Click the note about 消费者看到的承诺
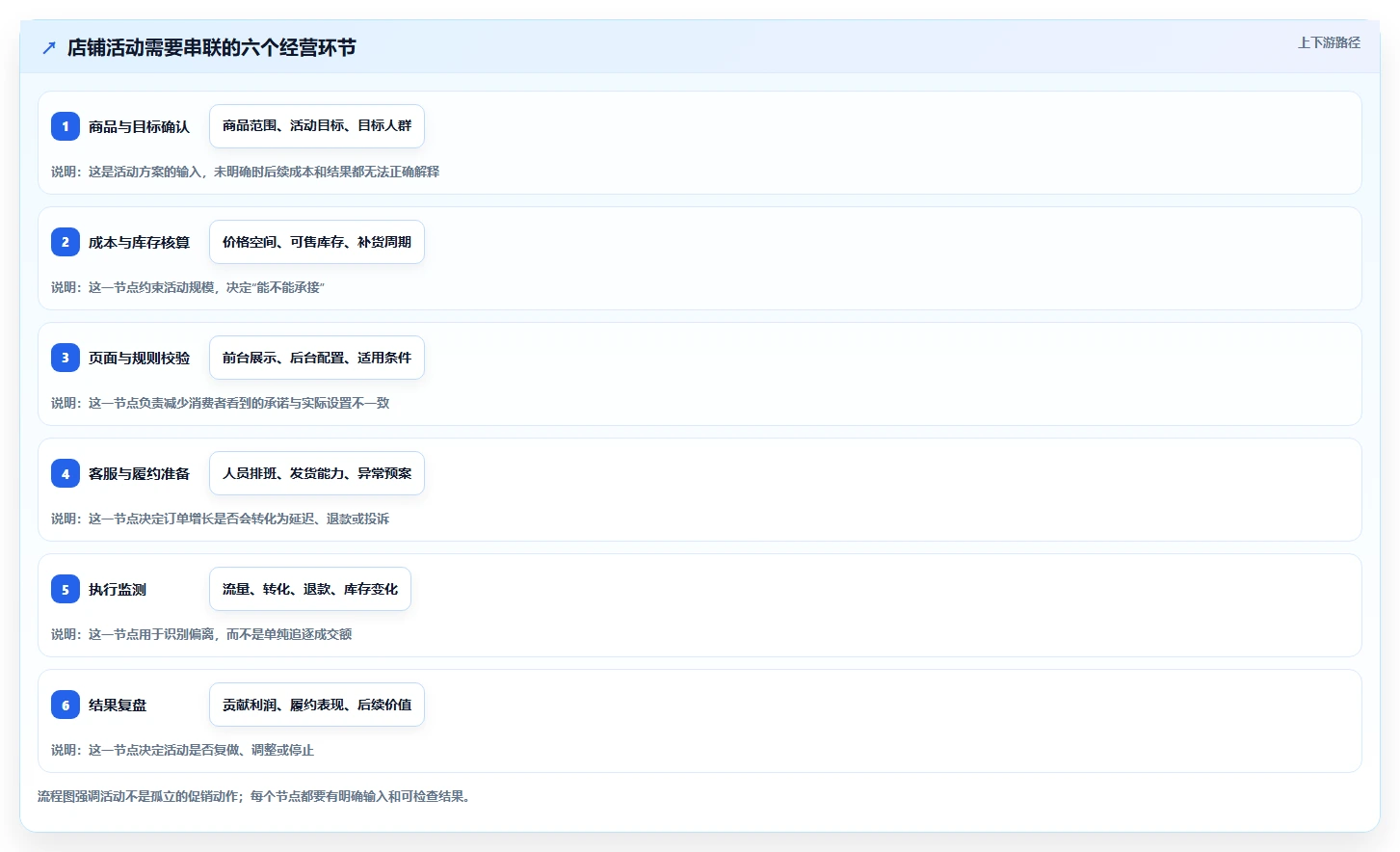The image size is (1400, 852). click(x=220, y=403)
